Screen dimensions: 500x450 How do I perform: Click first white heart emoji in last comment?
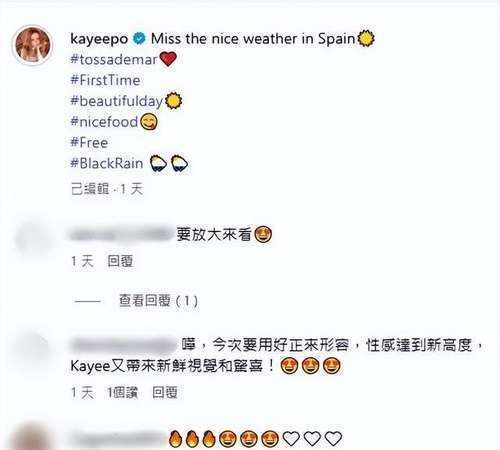tap(291, 439)
